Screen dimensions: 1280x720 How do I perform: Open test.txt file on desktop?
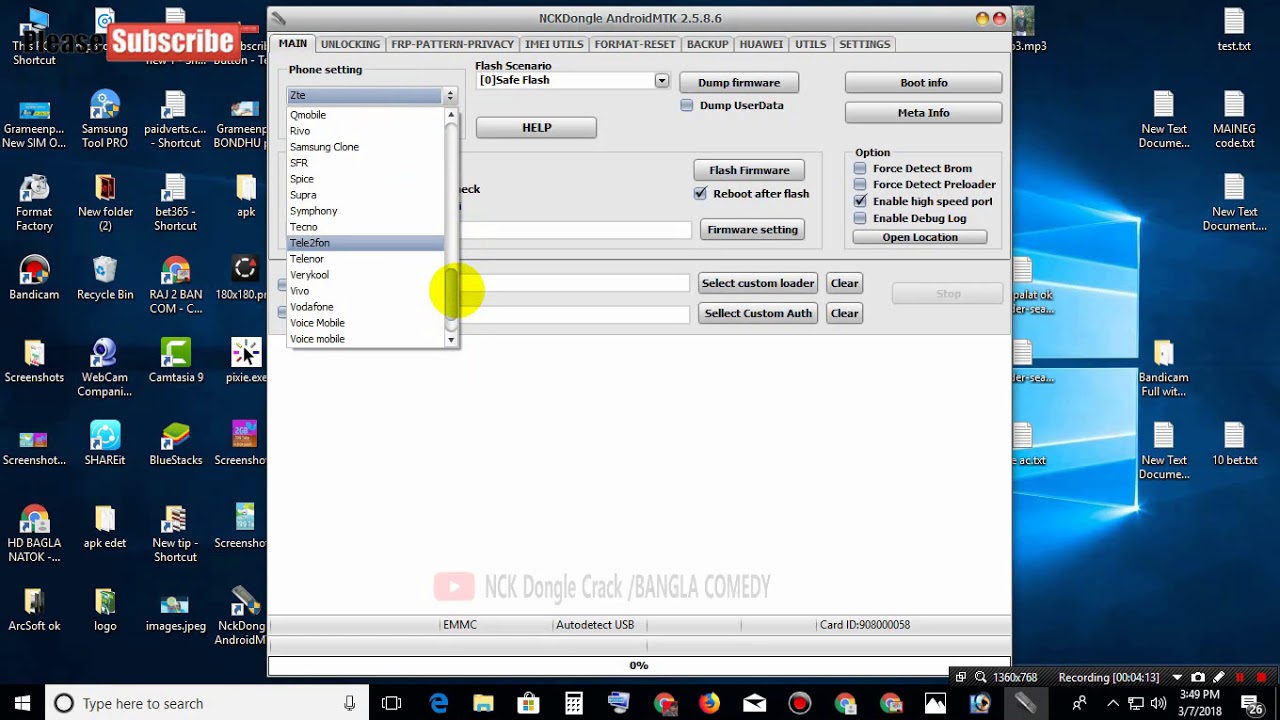(1234, 30)
